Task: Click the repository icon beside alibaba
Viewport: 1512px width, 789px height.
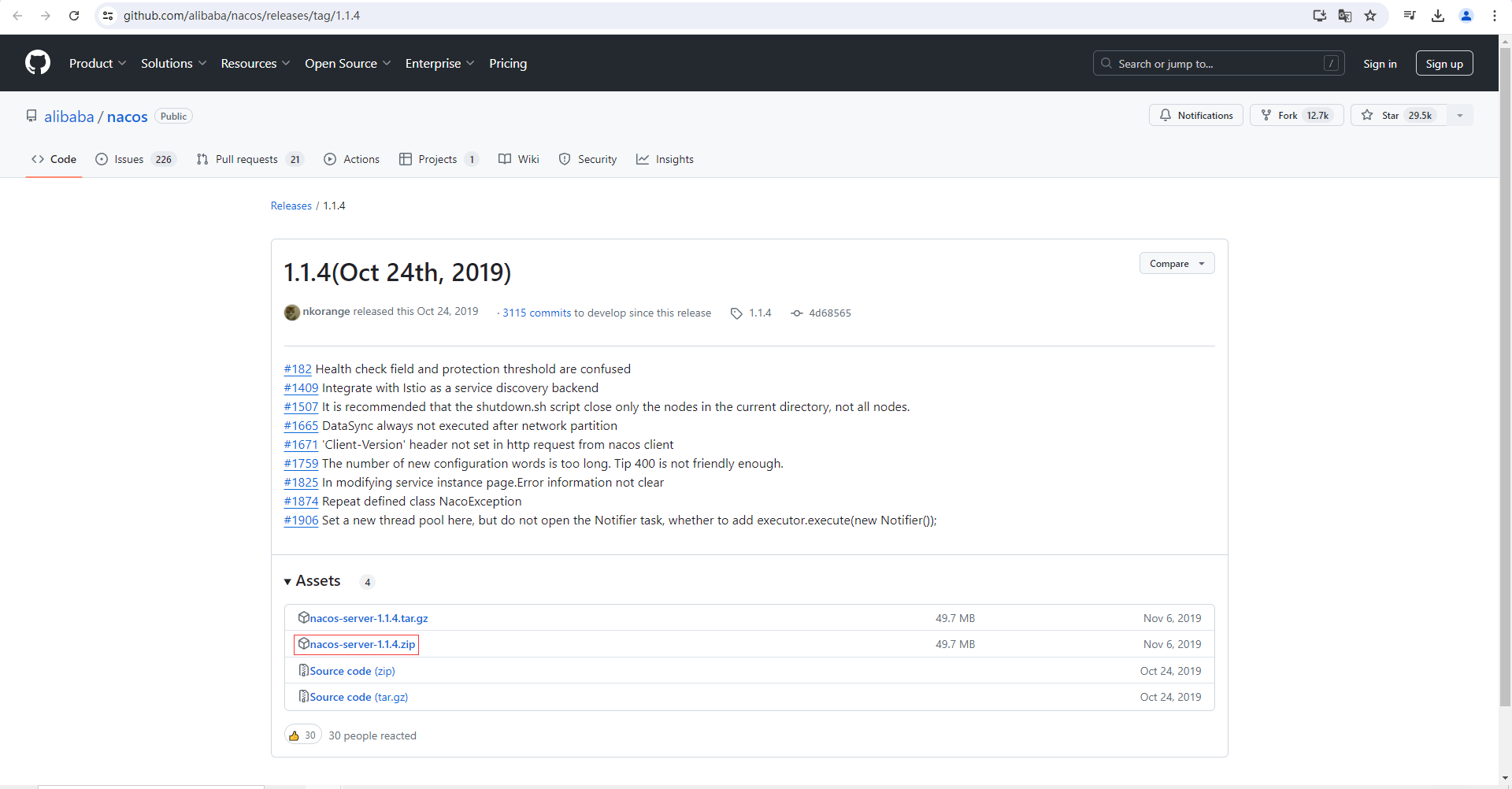Action: (31, 116)
